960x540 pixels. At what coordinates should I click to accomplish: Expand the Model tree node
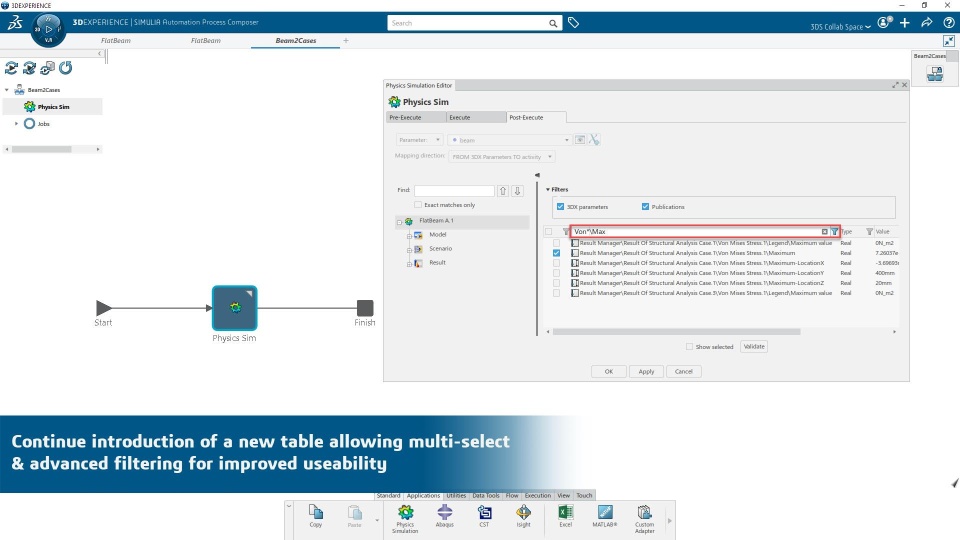[x=409, y=236]
